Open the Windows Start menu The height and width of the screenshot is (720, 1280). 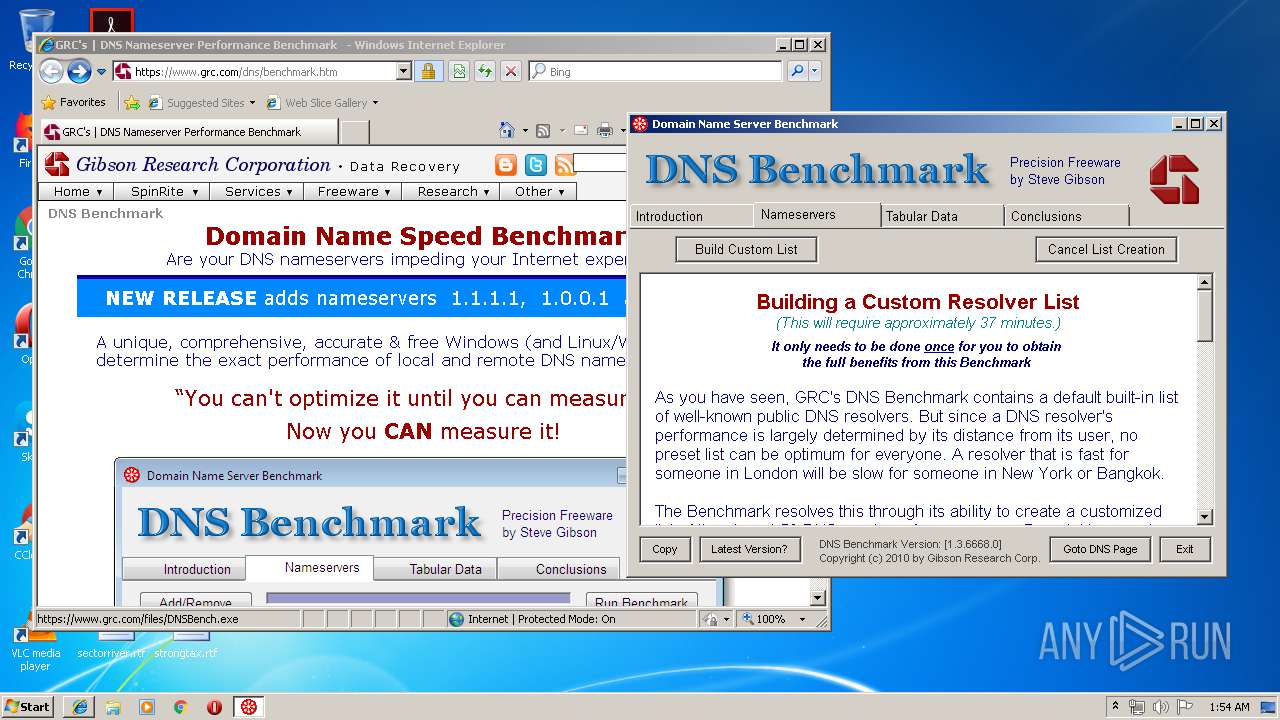(27, 706)
